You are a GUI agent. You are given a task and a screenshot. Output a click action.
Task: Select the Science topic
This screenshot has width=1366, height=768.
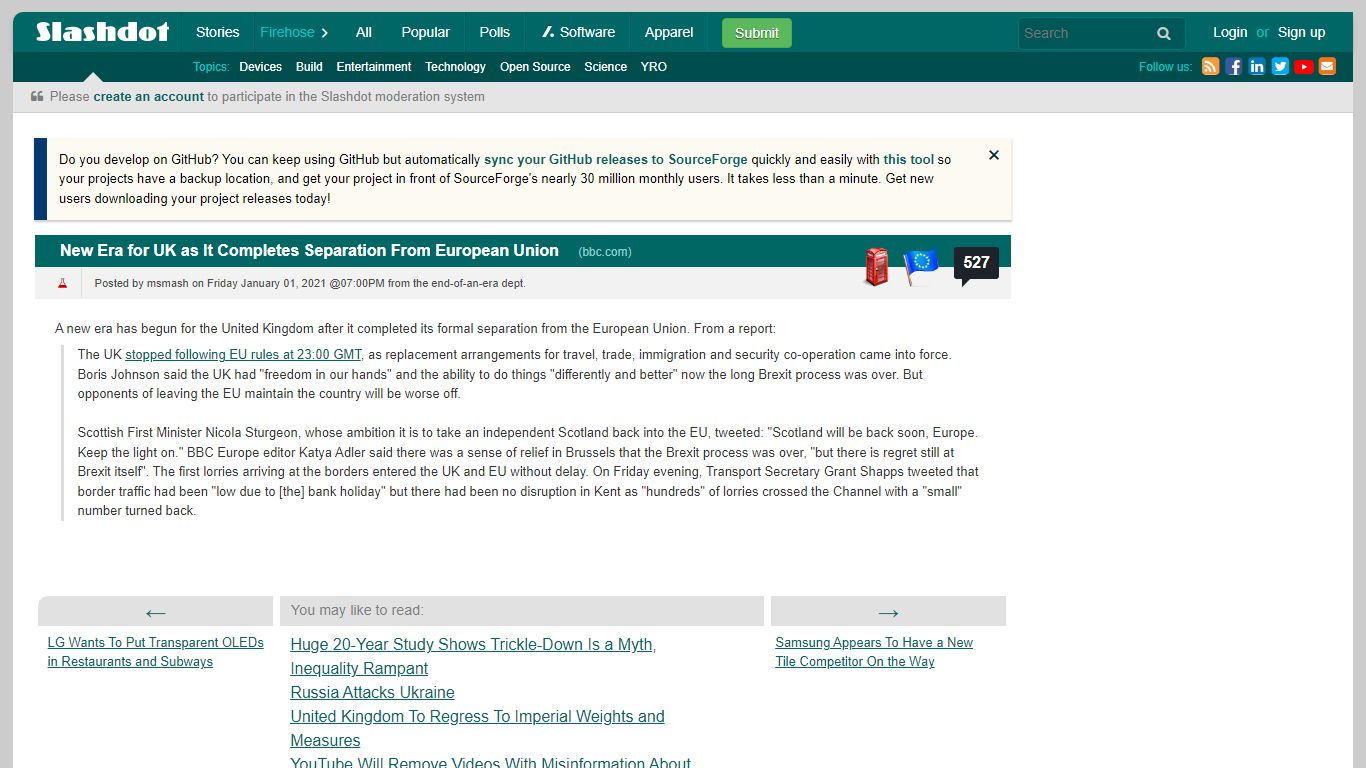[x=606, y=67]
